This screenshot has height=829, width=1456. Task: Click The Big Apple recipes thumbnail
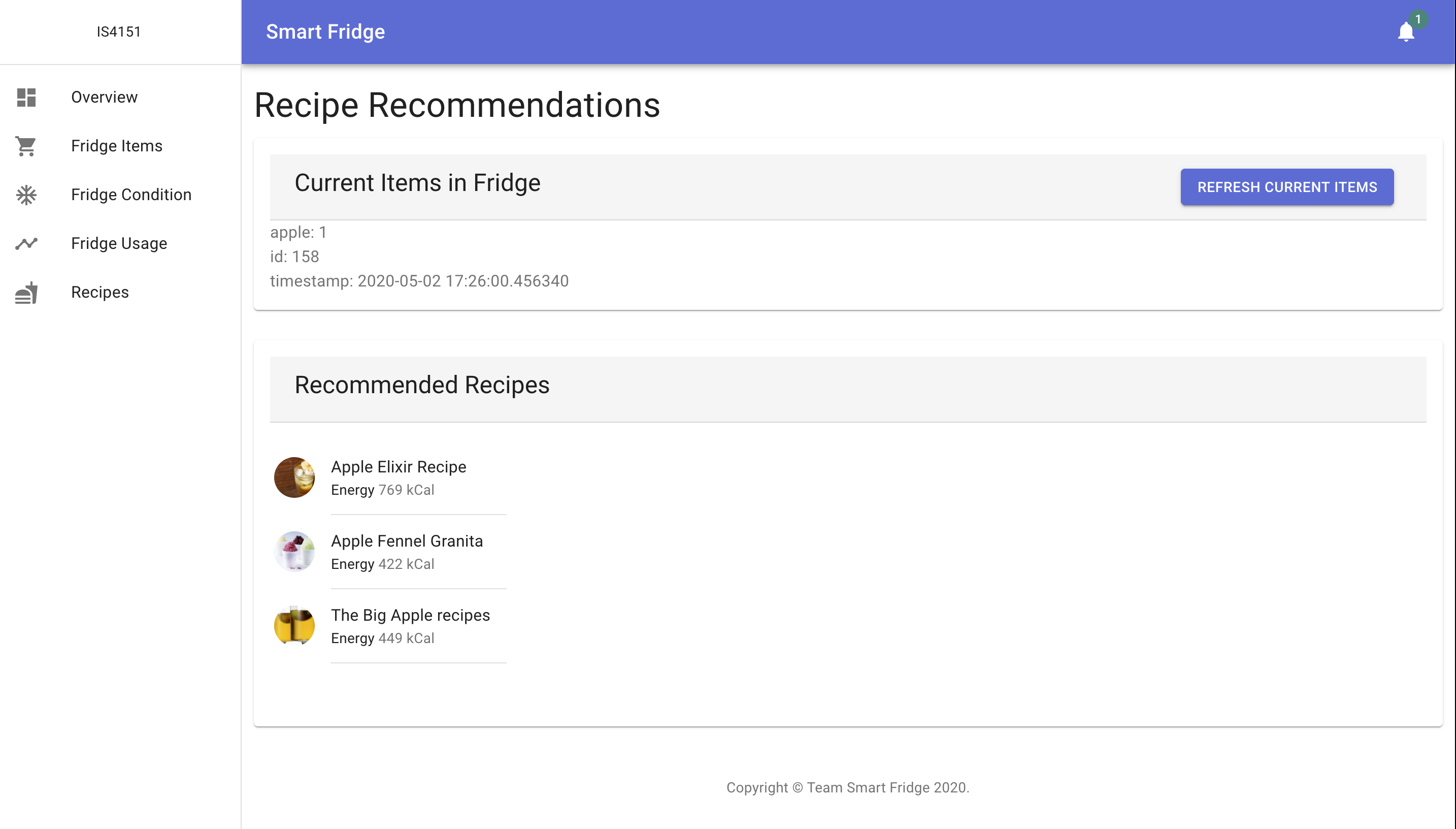pos(294,625)
